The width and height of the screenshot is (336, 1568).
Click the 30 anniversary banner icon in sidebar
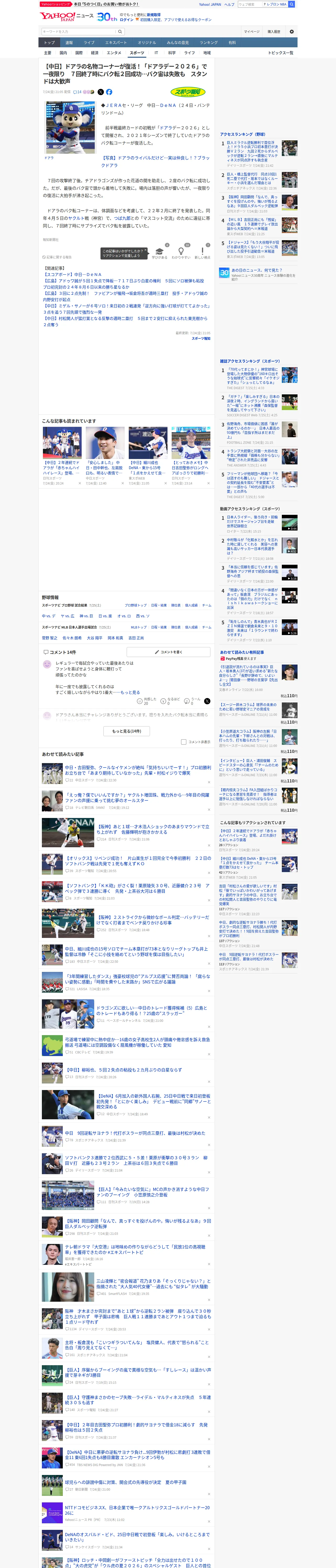225,273
